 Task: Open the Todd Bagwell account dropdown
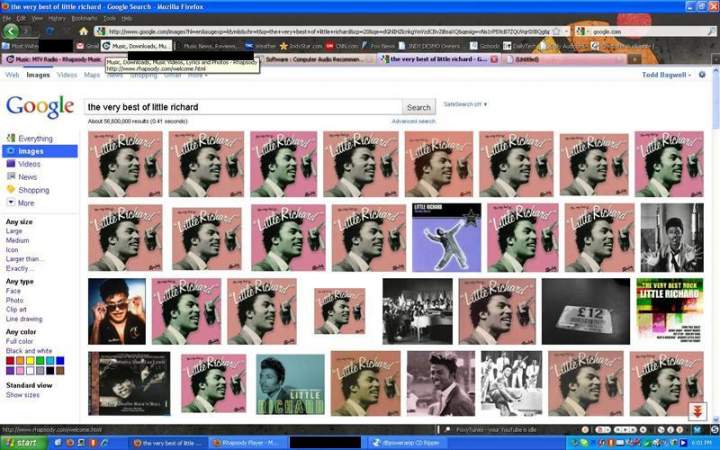(x=666, y=74)
